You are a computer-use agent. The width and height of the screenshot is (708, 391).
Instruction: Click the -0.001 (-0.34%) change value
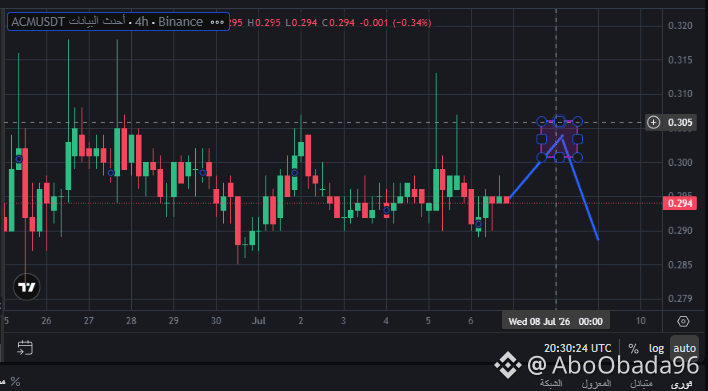(x=396, y=22)
